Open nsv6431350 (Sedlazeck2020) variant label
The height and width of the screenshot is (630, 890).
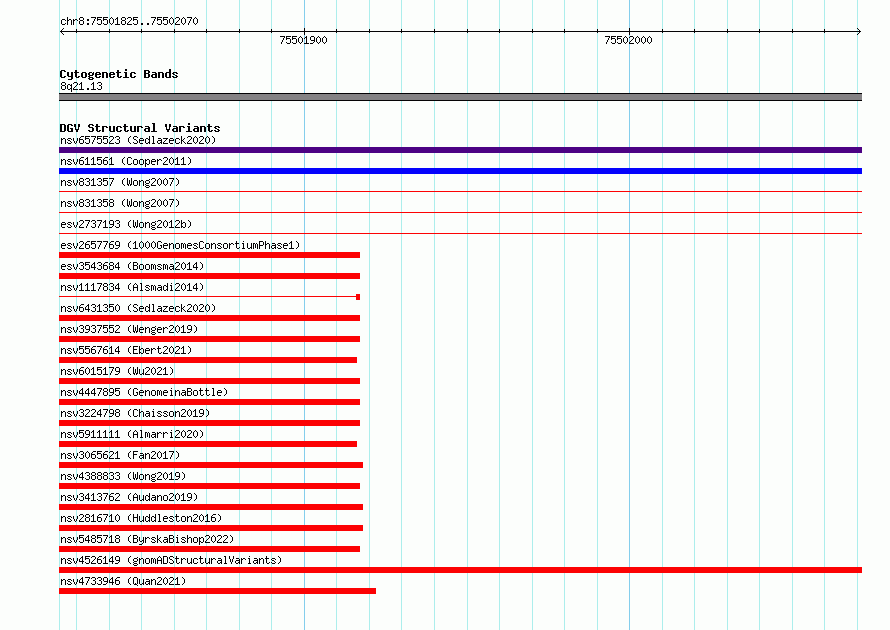click(138, 308)
